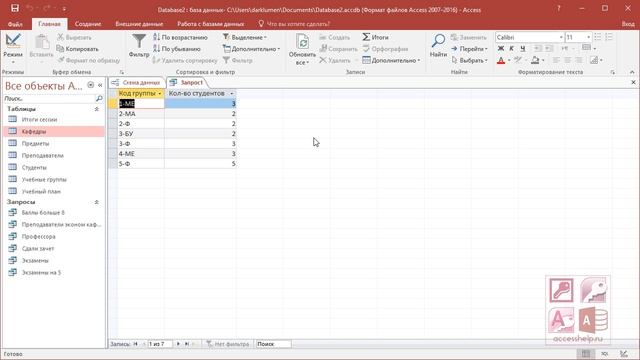The image size is (640, 360).
Task: Open Сдали зачет query
Action: tap(53, 249)
